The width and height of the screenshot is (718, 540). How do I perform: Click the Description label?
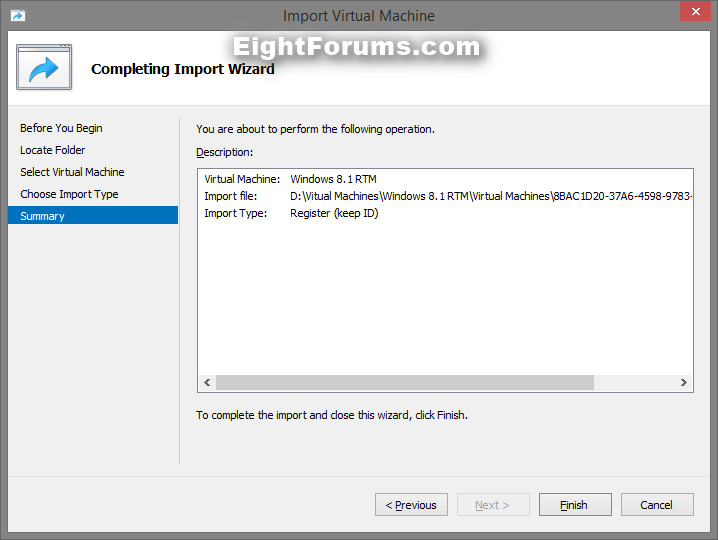(x=224, y=153)
